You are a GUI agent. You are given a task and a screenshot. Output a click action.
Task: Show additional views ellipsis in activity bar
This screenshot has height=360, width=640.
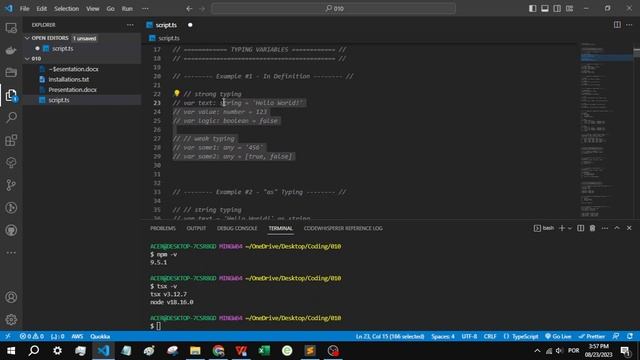tap(11, 253)
